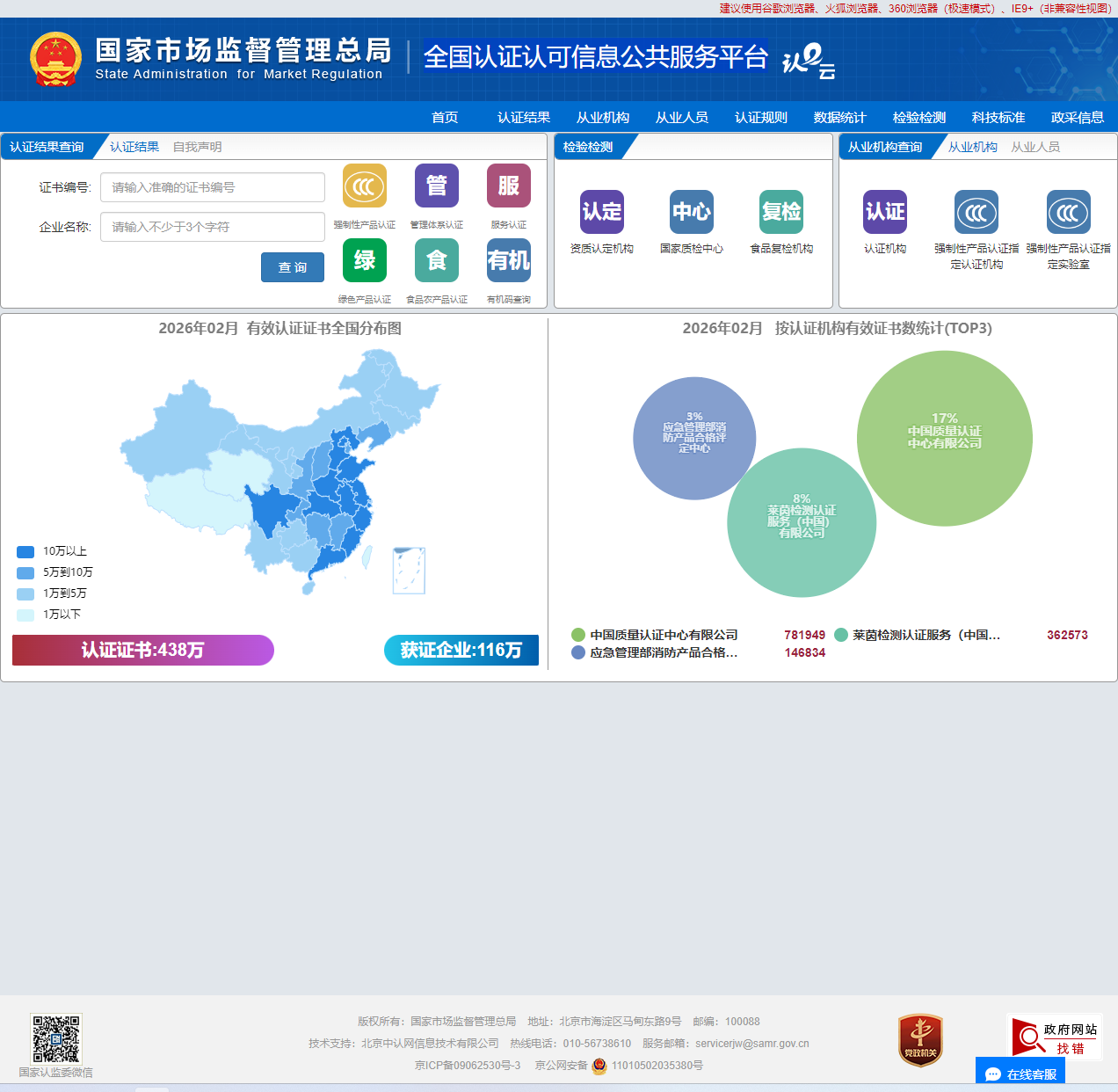
Task: Click the 查询 search button
Action: point(292,266)
